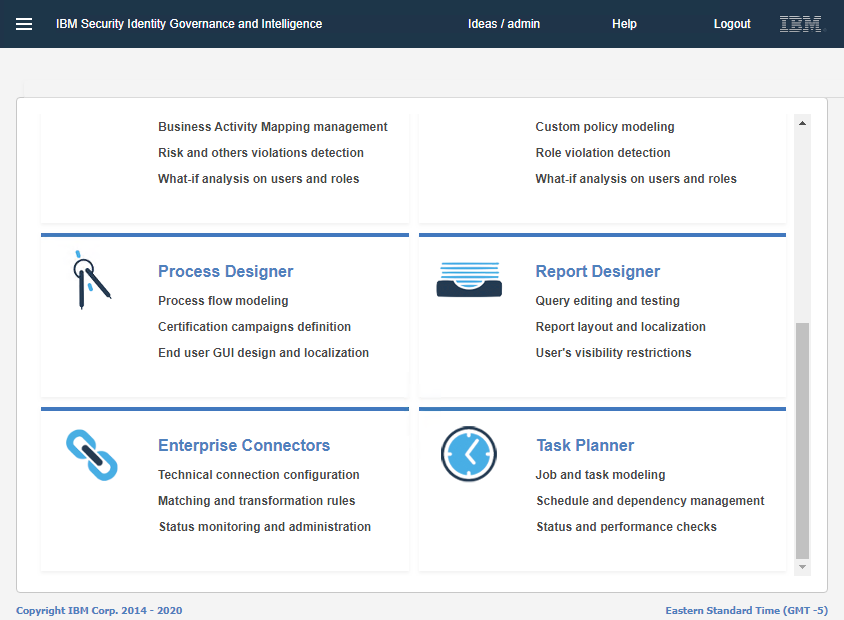Click the Report Designer tray icon
The image size is (844, 620).
[468, 279]
